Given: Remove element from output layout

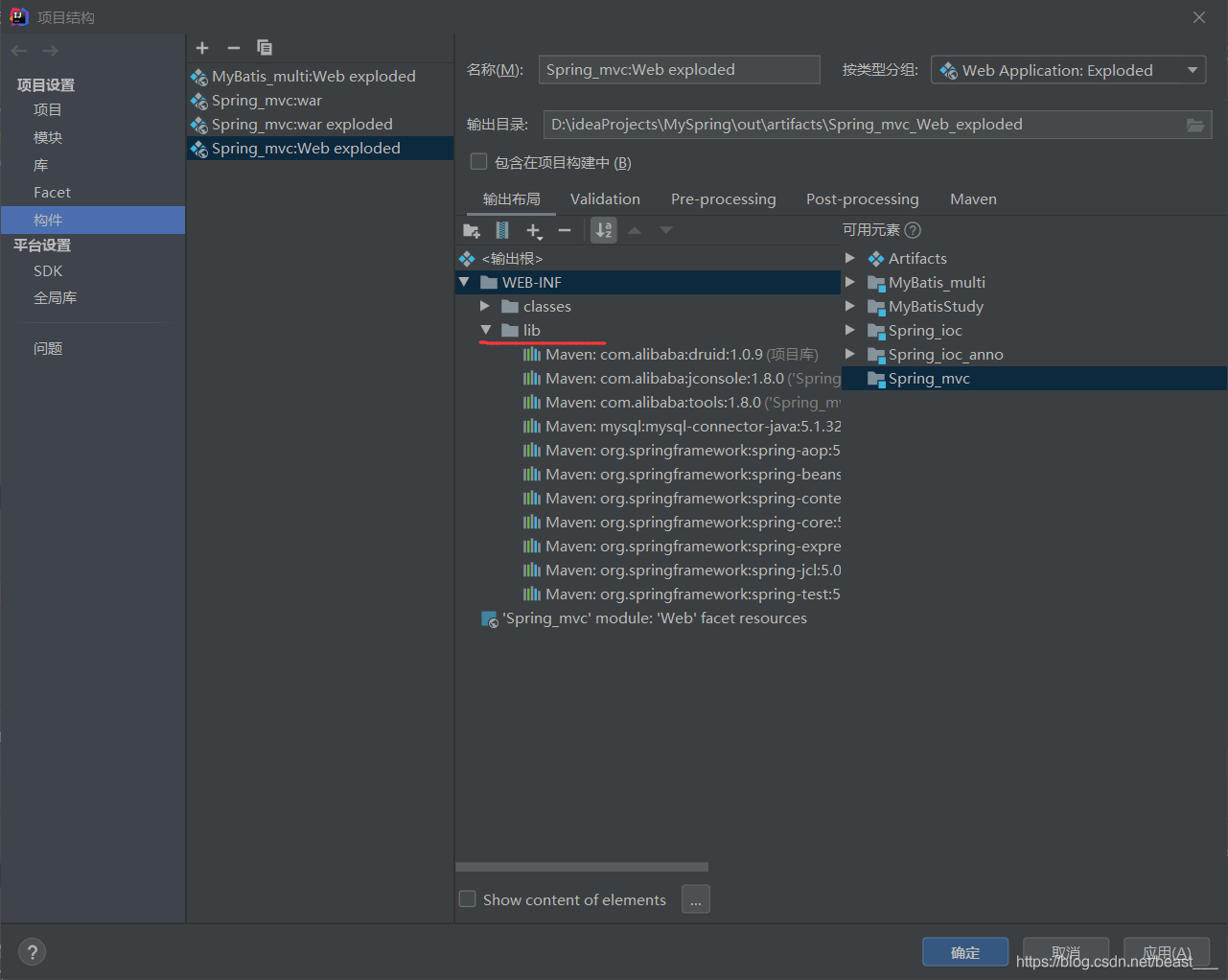Looking at the screenshot, I should coord(565,230).
